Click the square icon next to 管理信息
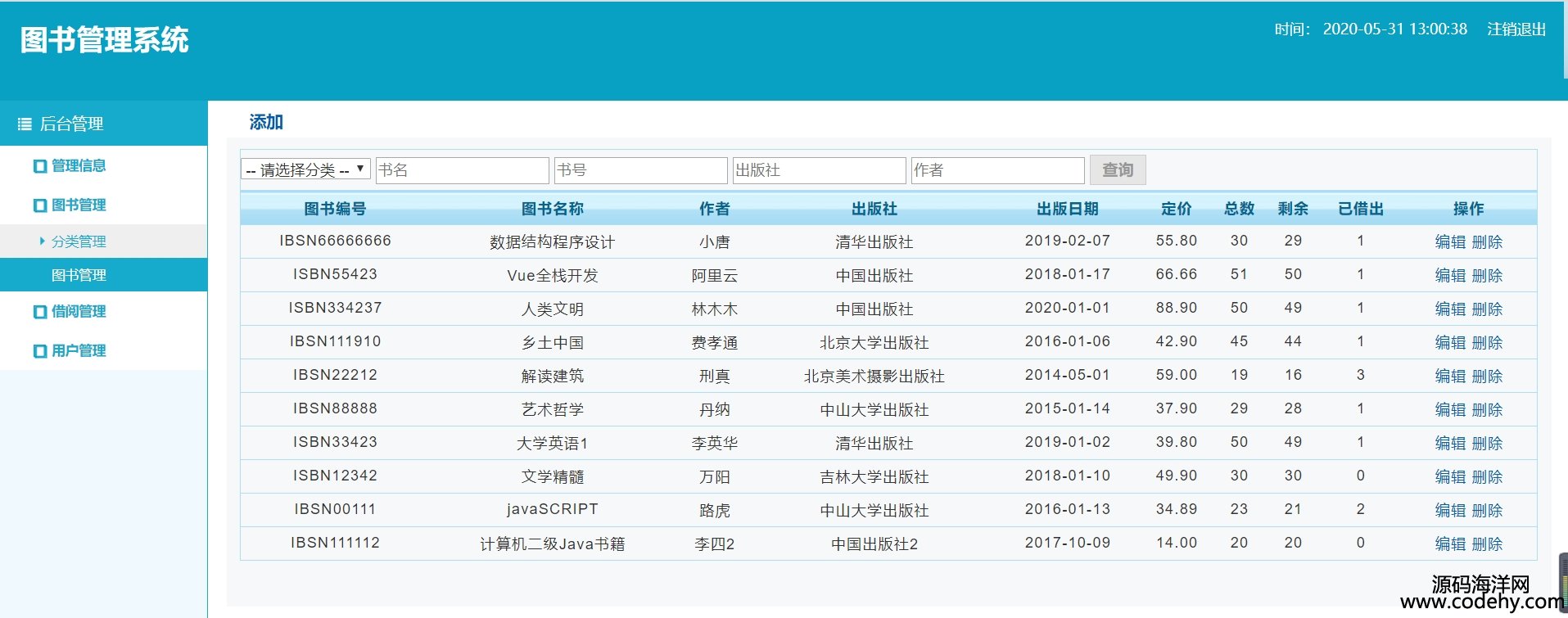 pyautogui.click(x=39, y=166)
